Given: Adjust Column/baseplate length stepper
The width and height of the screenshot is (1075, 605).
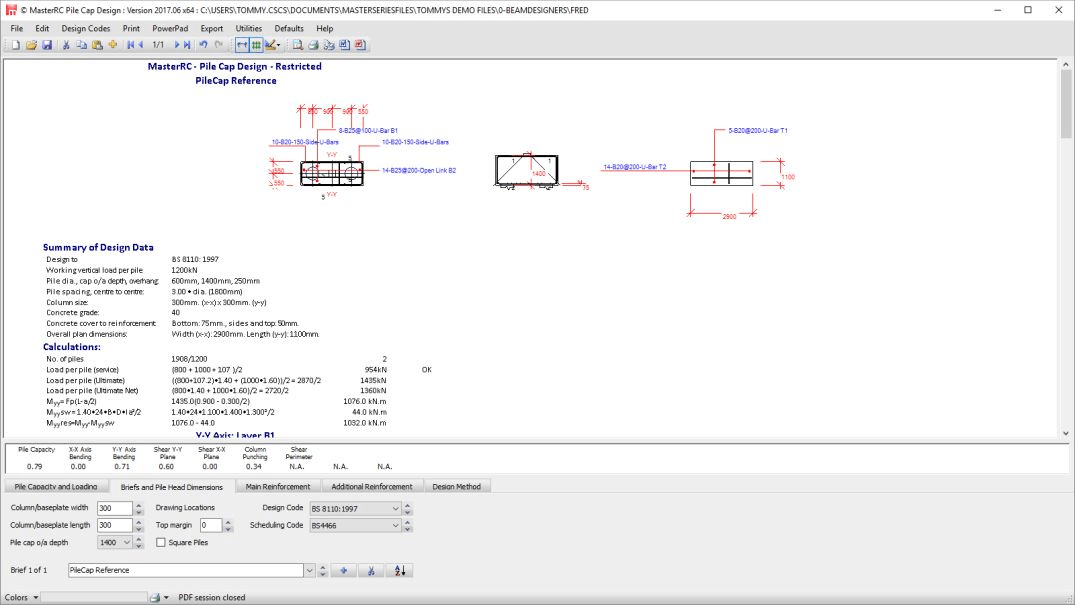Looking at the screenshot, I should tap(139, 525).
